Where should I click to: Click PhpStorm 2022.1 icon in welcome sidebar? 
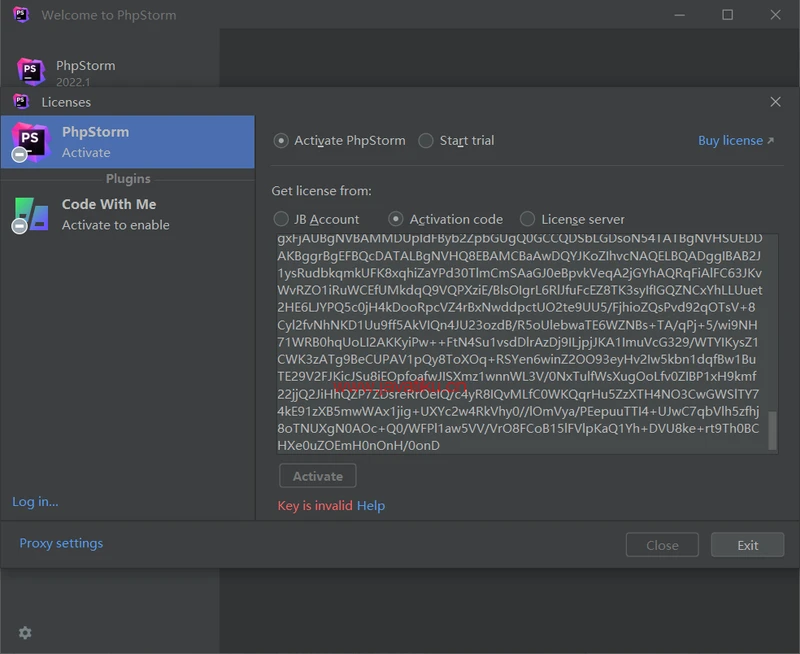[x=31, y=72]
